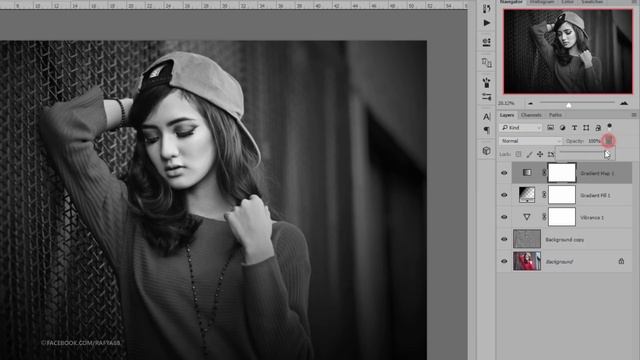
Task: Select the 'Gradient Fill 1' layer name
Action: pos(596,196)
